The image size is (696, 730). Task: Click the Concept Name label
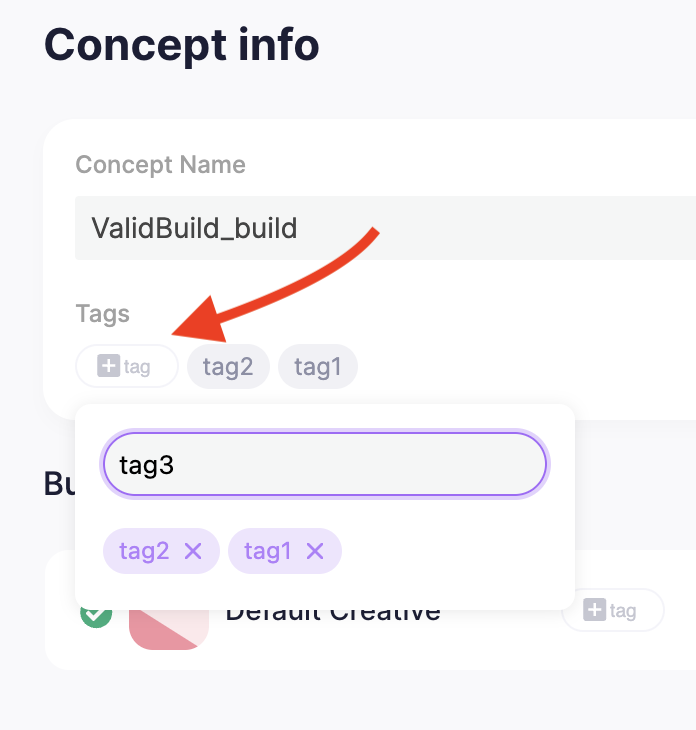tap(160, 165)
